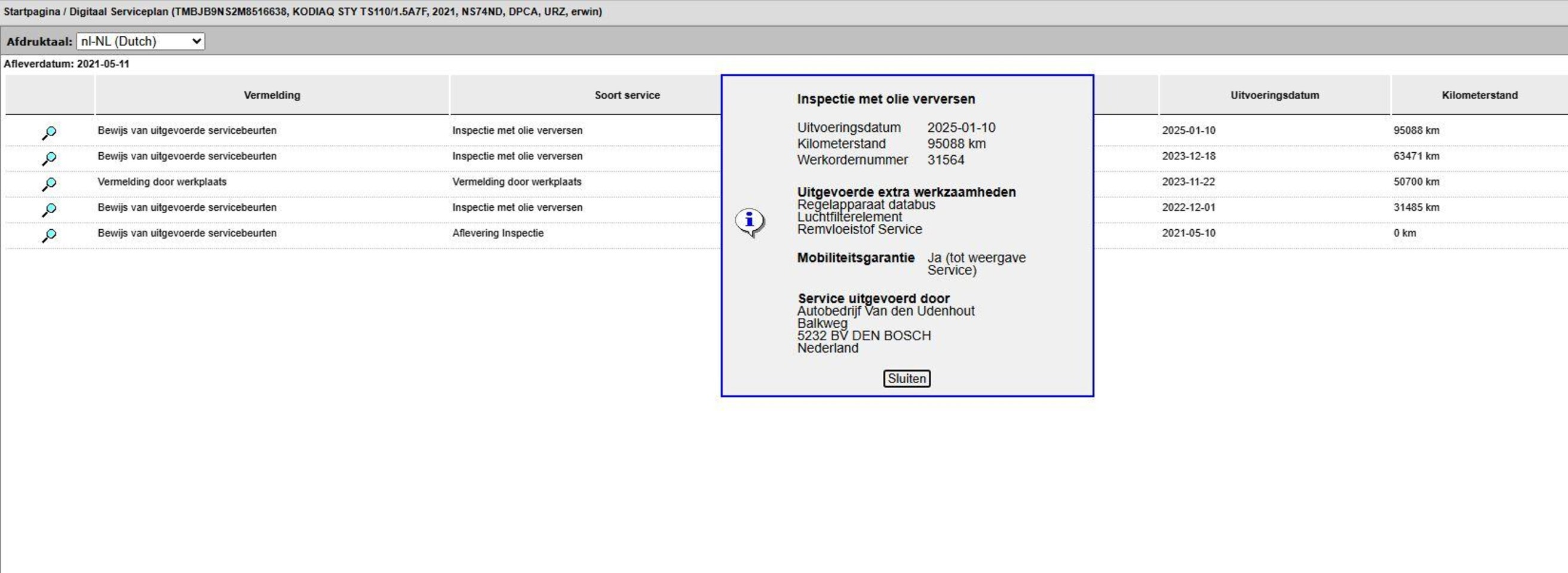This screenshot has height=573, width=1568.
Task: Inspect the Aflevering Inspectie record via magnifier
Action: click(x=50, y=235)
